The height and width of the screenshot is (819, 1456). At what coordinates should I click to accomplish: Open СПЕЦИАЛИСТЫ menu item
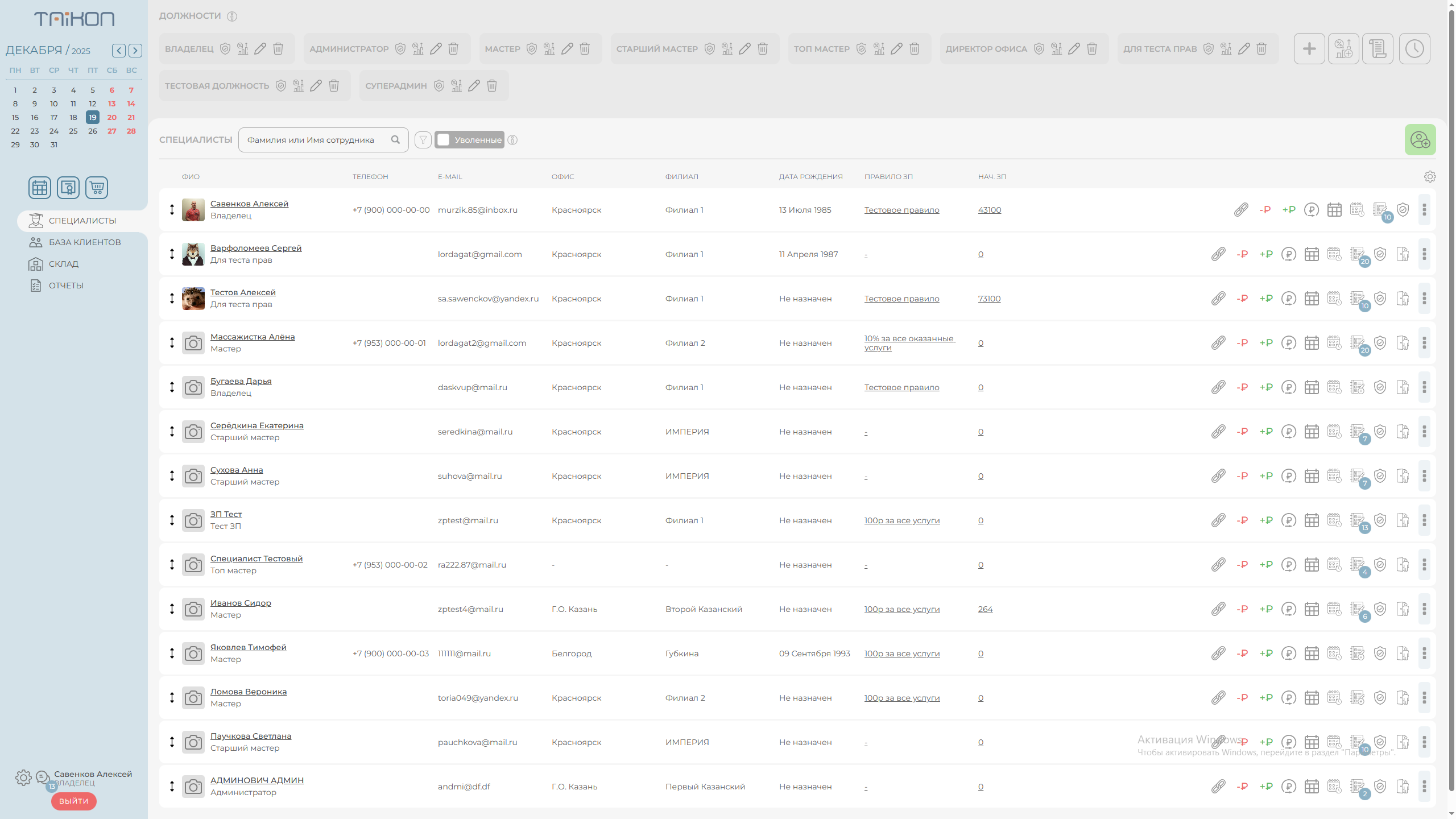(82, 221)
